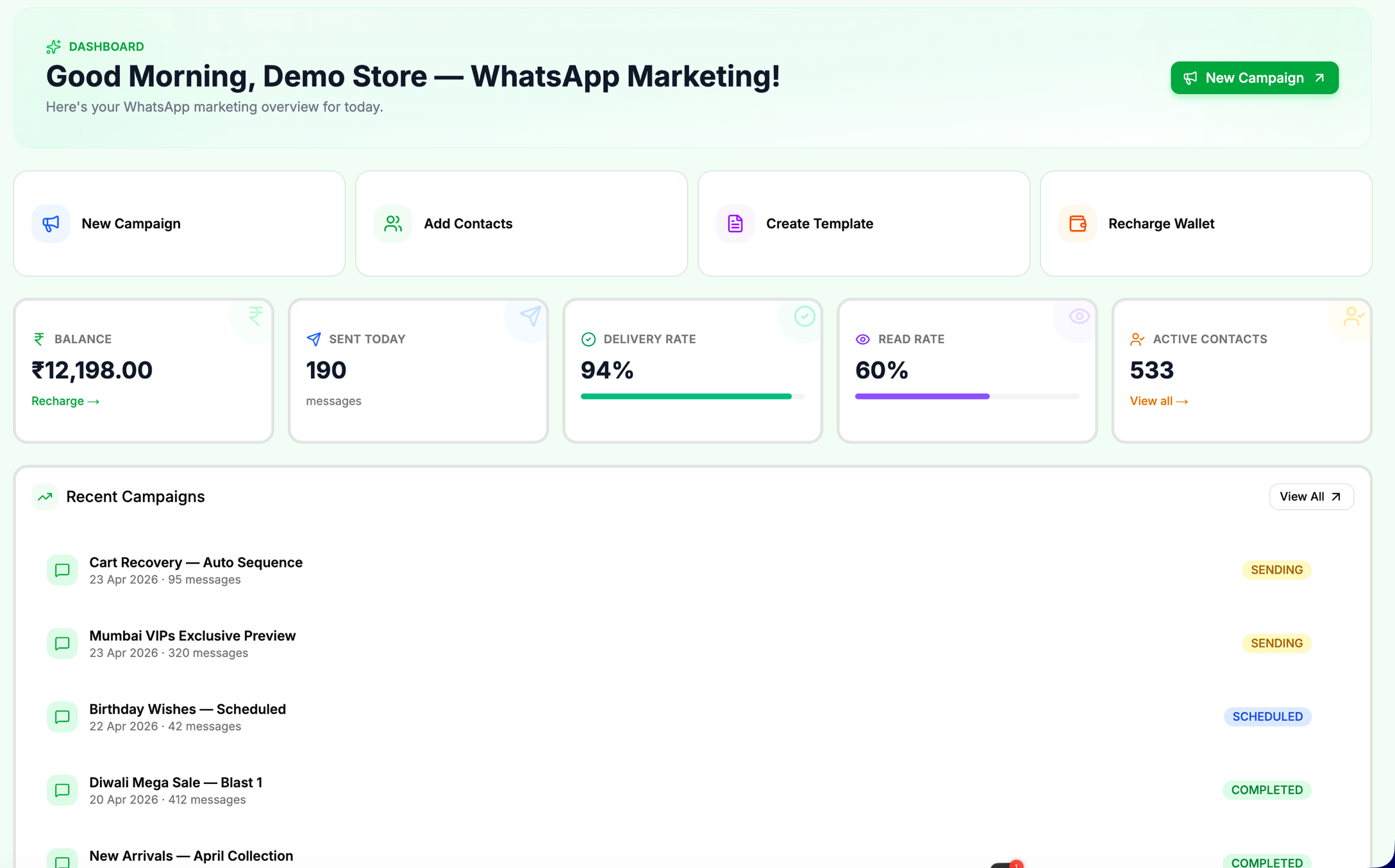Open the Cart Recovery — Auto Sequence campaign

[x=692, y=570]
